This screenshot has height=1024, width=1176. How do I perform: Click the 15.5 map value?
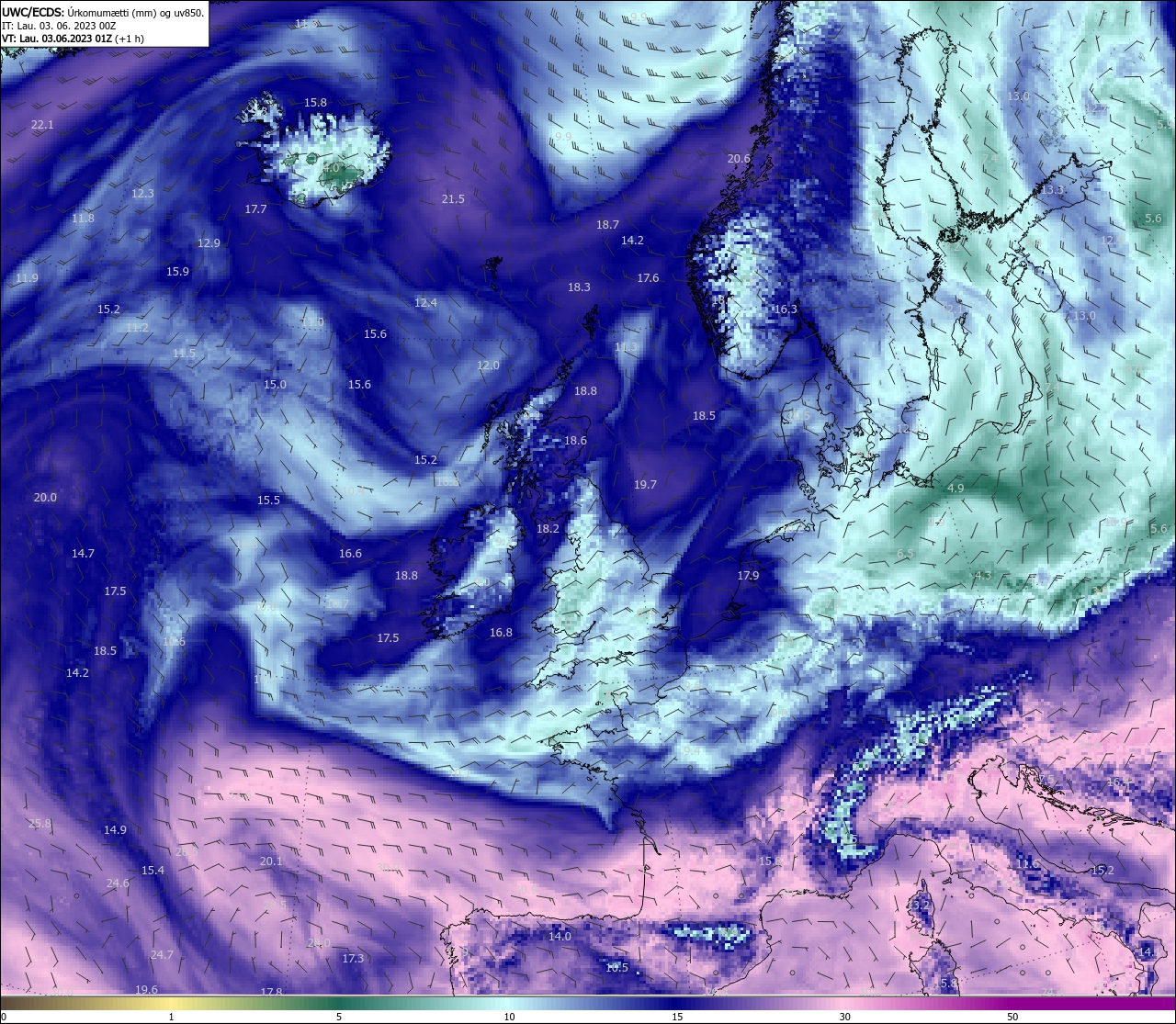click(x=268, y=500)
